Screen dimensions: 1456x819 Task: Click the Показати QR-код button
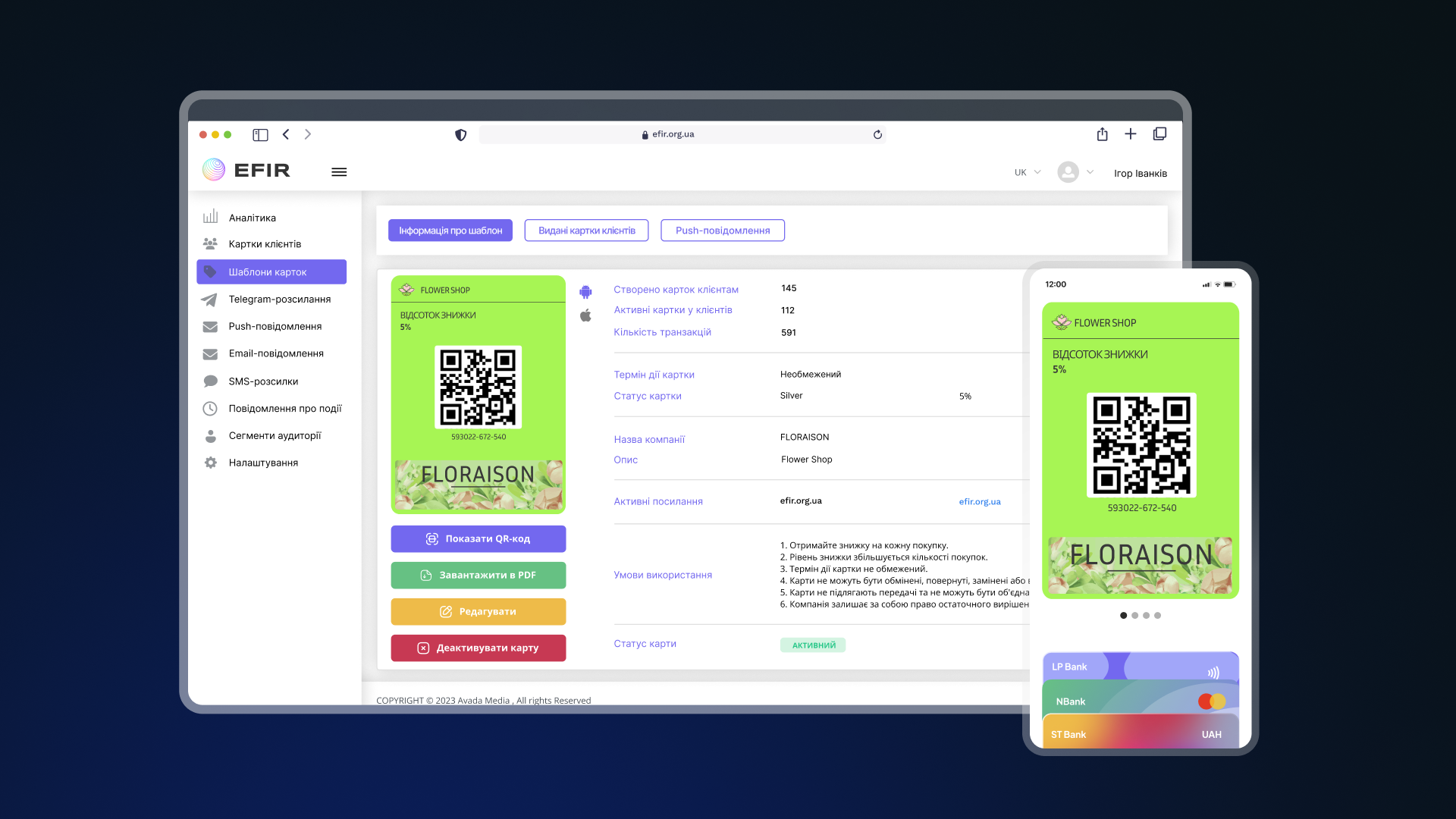pyautogui.click(x=479, y=539)
